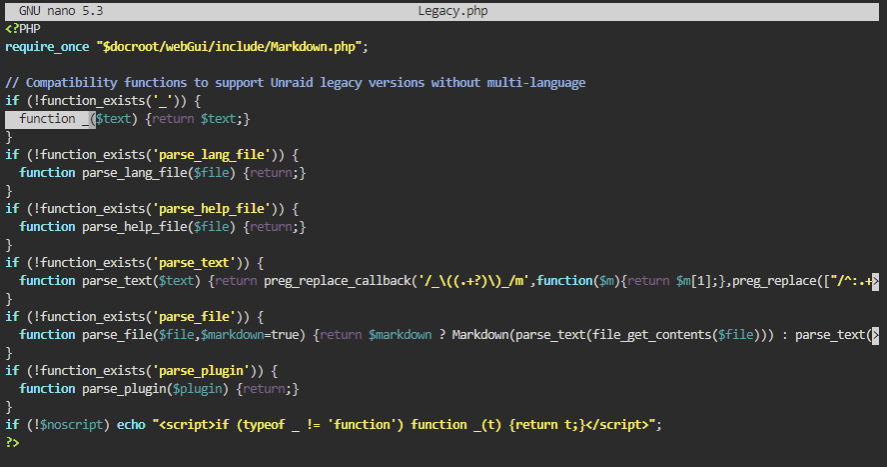The image size is (887, 467).
Task: Click the line overflow marker on parse_file line
Action: click(876, 335)
